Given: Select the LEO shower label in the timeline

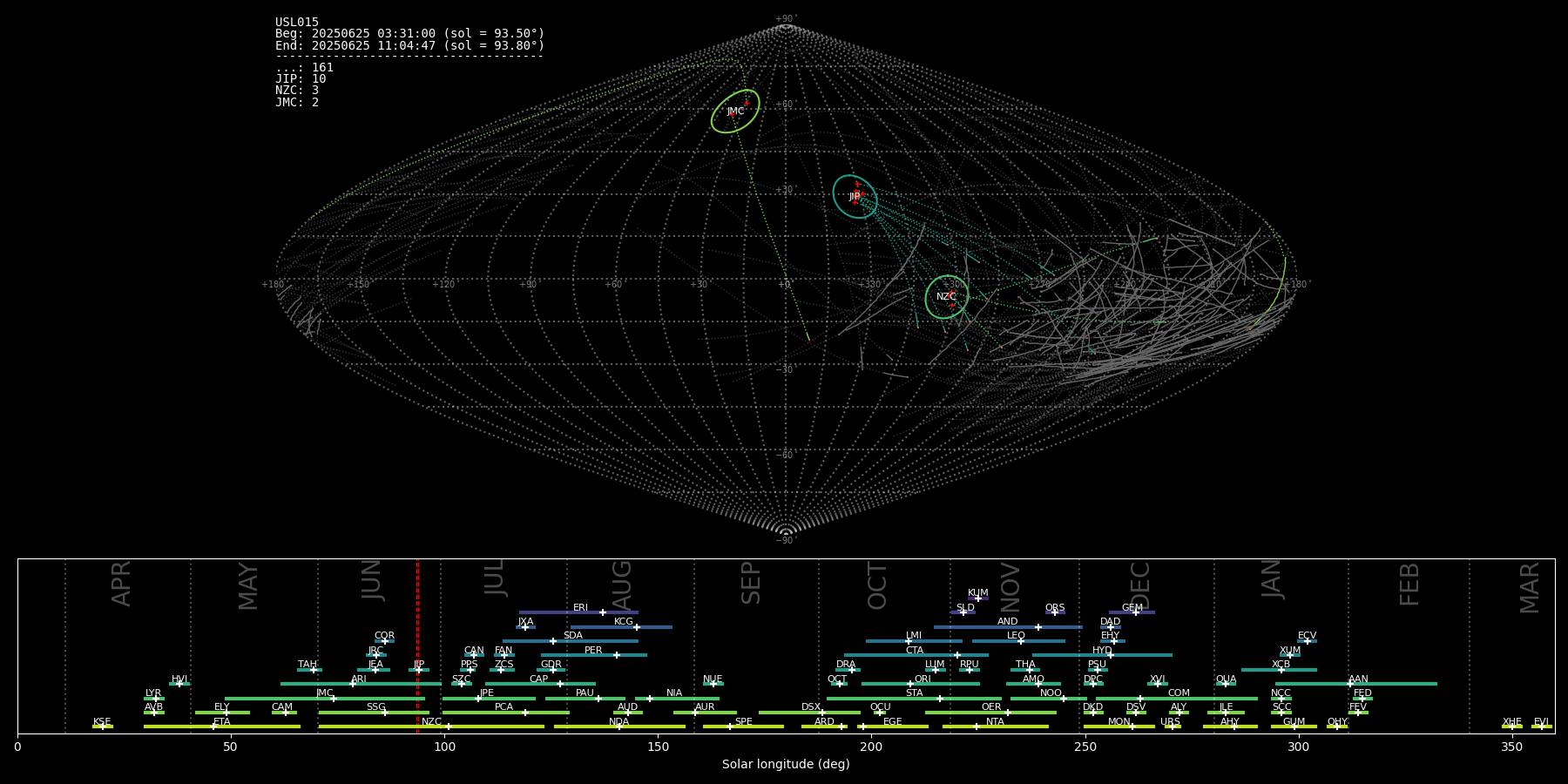Looking at the screenshot, I should point(1017,636).
